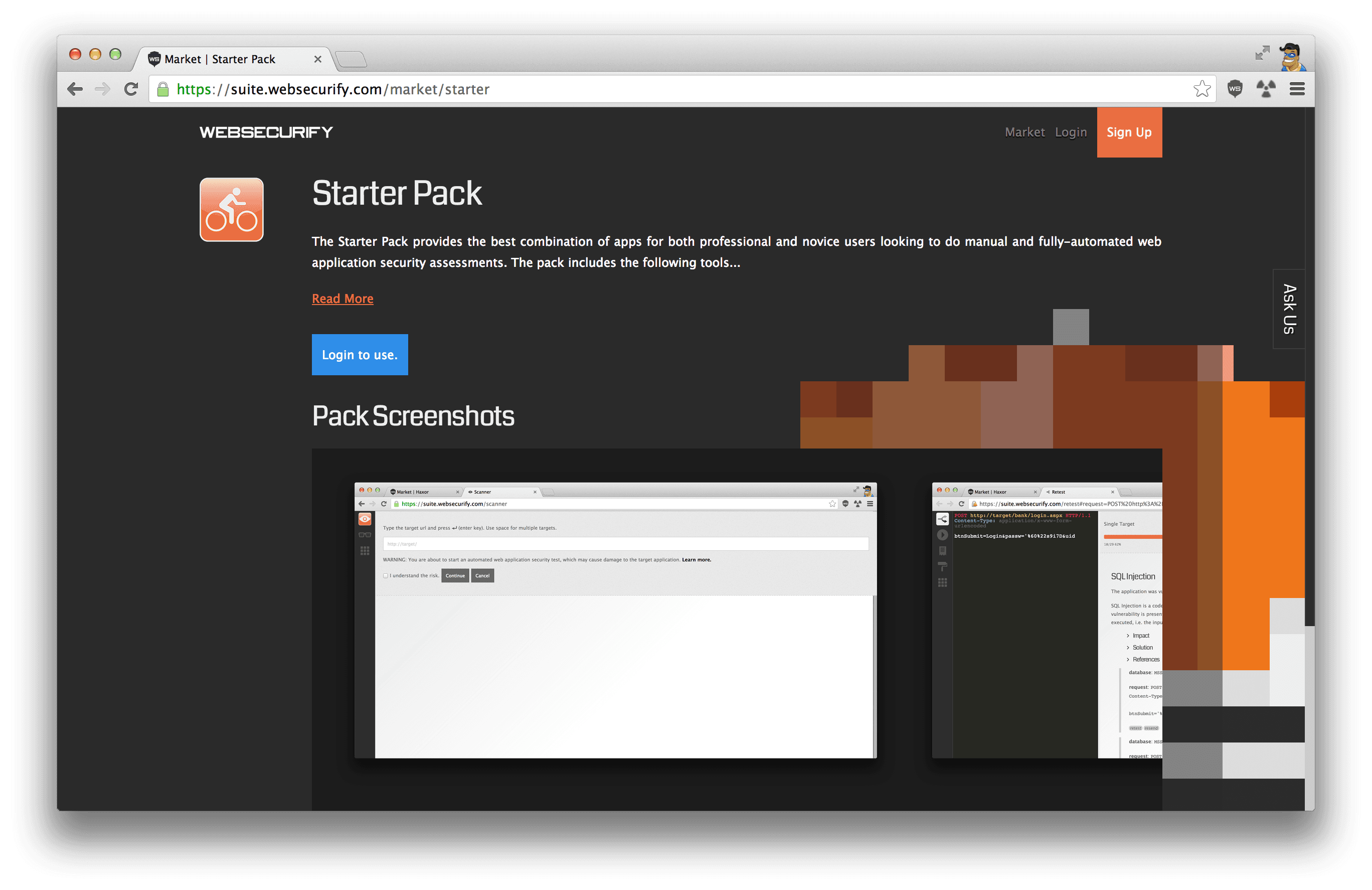This screenshot has width=1372, height=890.
Task: Click the orange Sign Up button
Action: point(1129,132)
